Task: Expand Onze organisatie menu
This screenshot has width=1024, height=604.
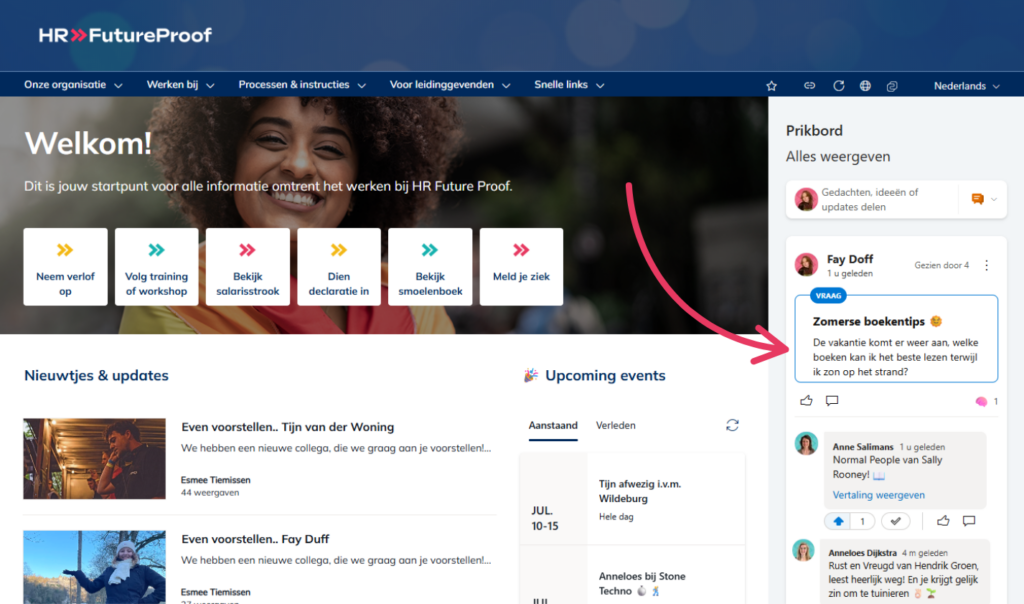Action: point(73,85)
